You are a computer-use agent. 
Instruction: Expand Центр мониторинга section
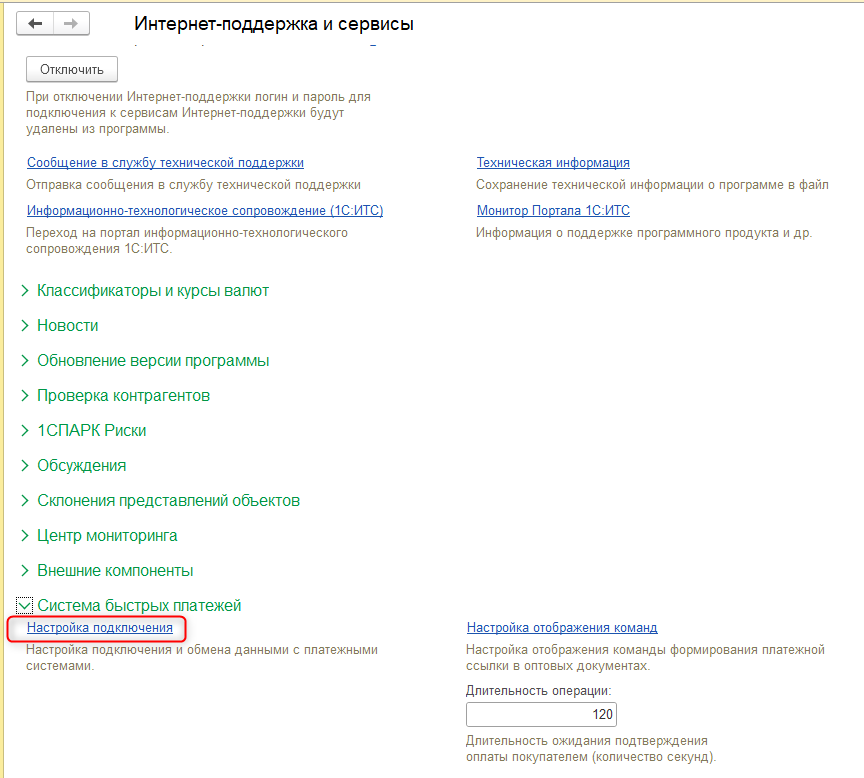click(x=99, y=536)
